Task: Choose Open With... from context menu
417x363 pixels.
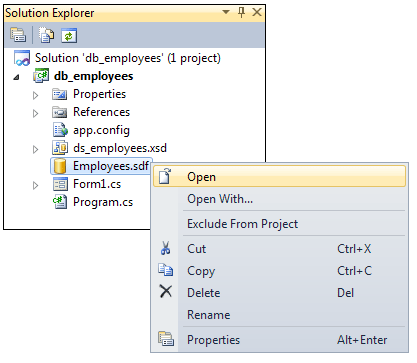Action: coord(279,199)
